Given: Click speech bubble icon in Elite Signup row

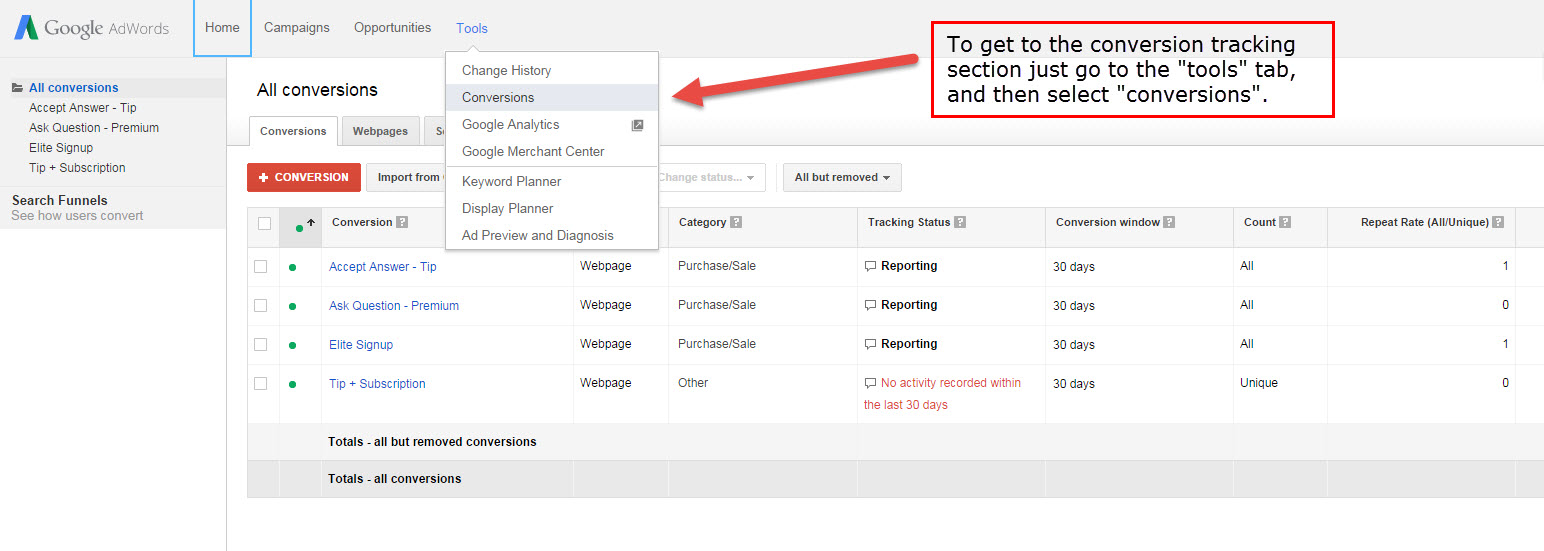Looking at the screenshot, I should click(870, 344).
